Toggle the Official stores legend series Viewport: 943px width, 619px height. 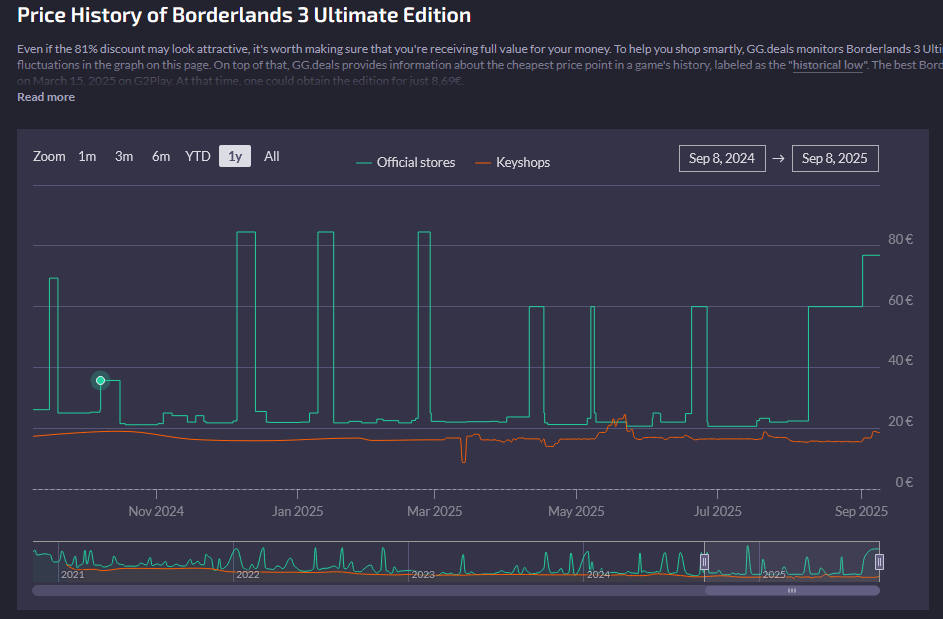406,162
